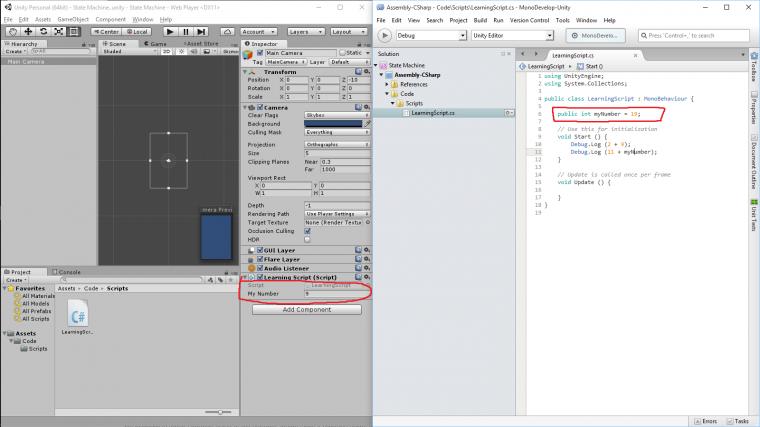Image resolution: width=760 pixels, height=427 pixels.
Task: Close the LearningScript.cs editor tab
Action: coord(635,56)
